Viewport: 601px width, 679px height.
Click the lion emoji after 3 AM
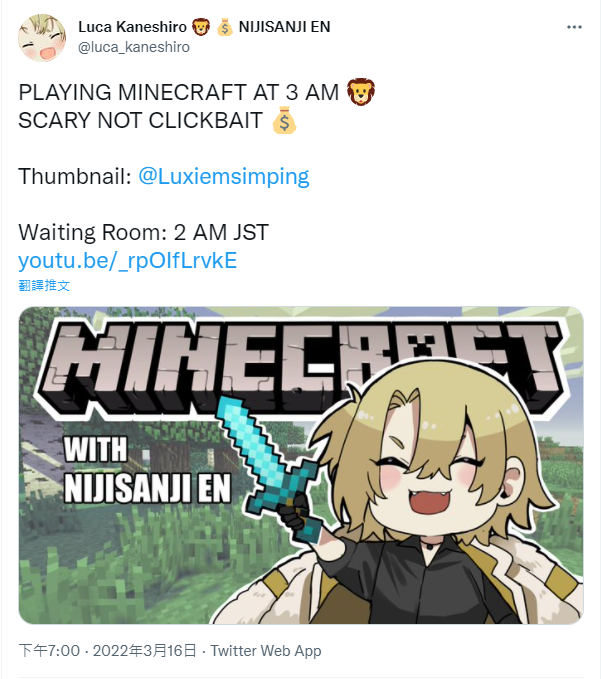click(360, 92)
